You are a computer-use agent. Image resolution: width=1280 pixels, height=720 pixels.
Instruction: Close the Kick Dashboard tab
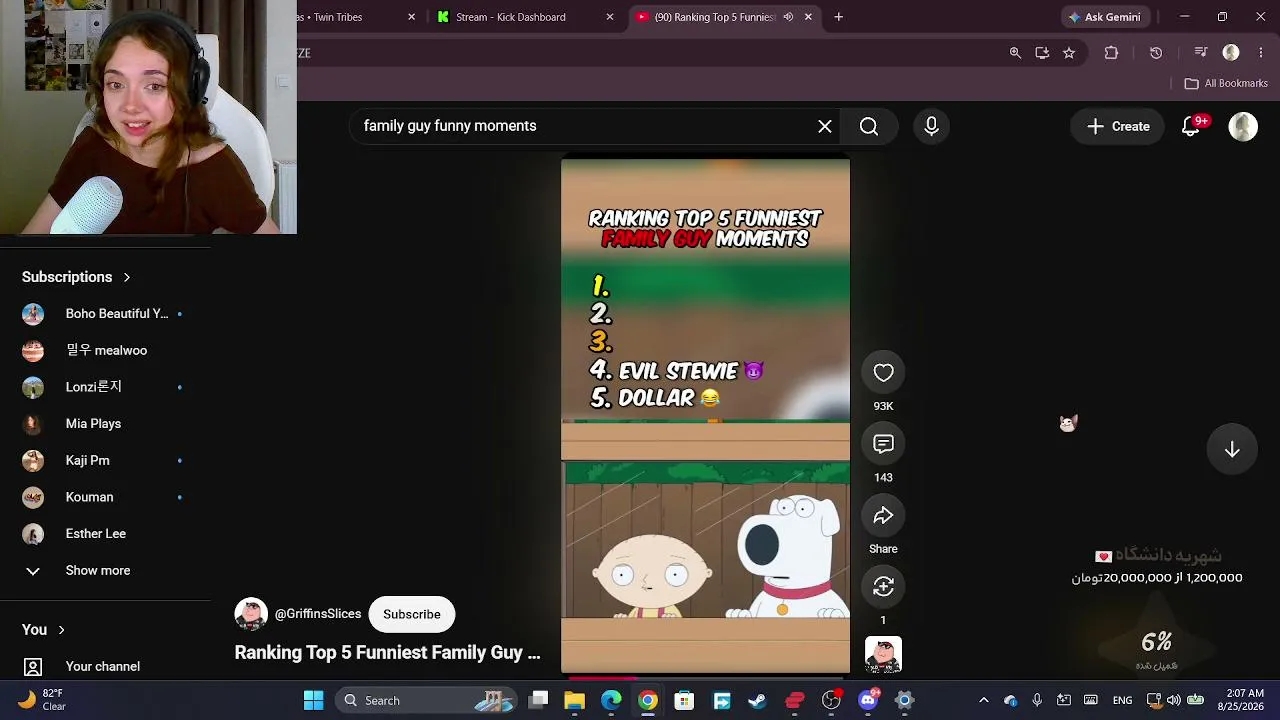[610, 17]
